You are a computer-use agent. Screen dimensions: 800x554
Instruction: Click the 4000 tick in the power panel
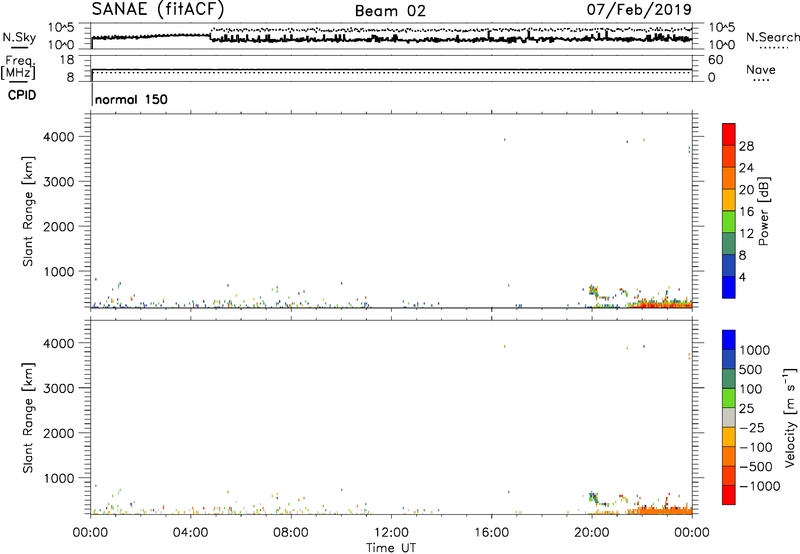pyautogui.click(x=59, y=137)
